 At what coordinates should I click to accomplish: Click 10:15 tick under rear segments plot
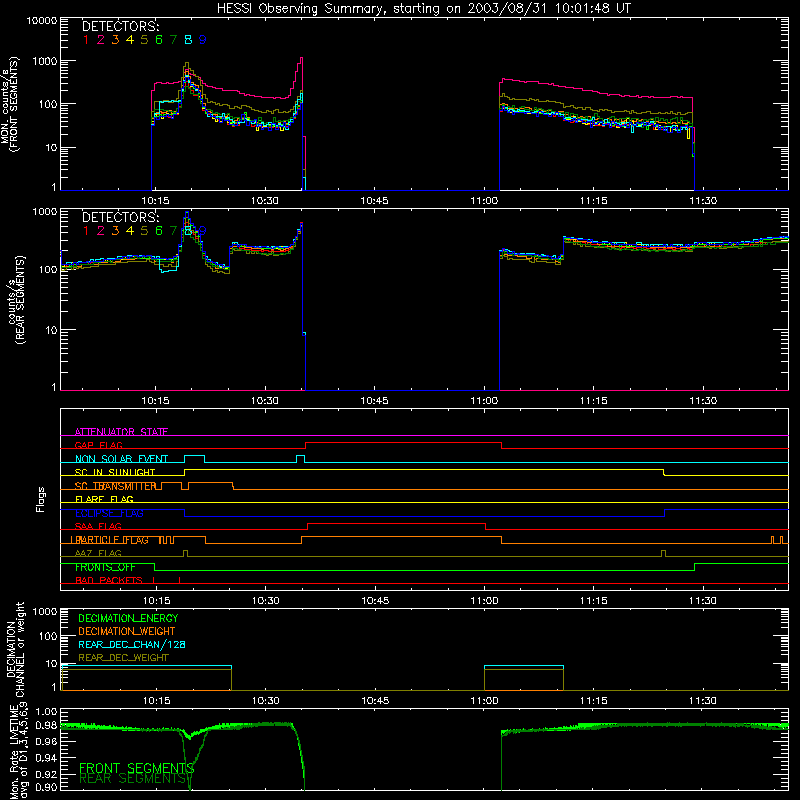(155, 401)
